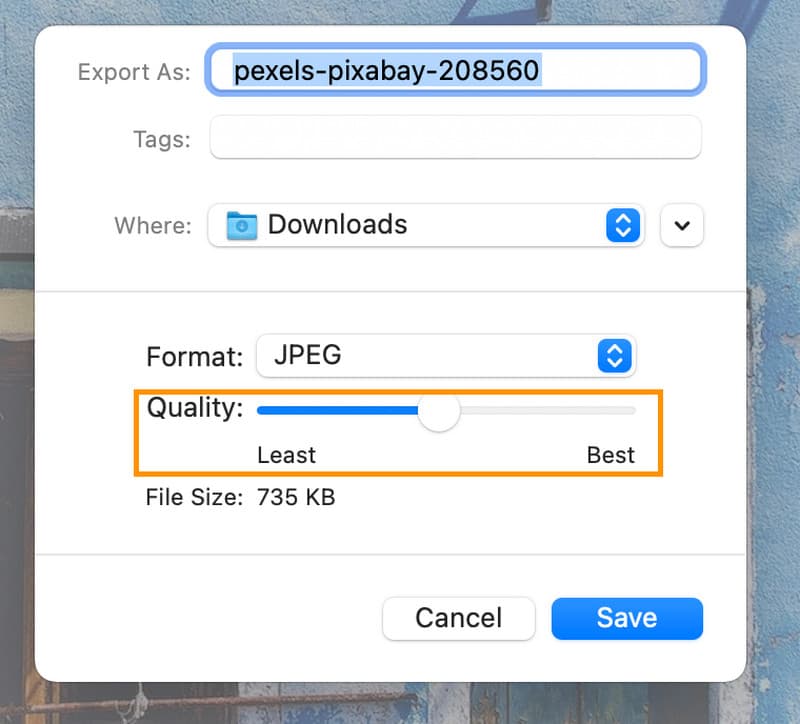The width and height of the screenshot is (800, 724).
Task: Click the Export As label
Action: 134,72
